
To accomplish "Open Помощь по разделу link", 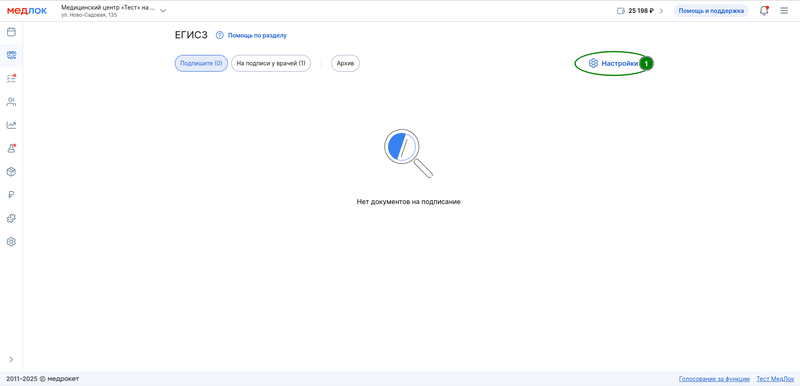I will pyautogui.click(x=257, y=35).
